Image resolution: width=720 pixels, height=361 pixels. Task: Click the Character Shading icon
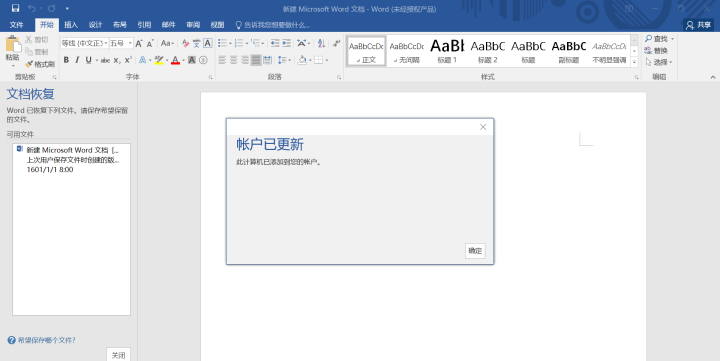pyautogui.click(x=192, y=60)
